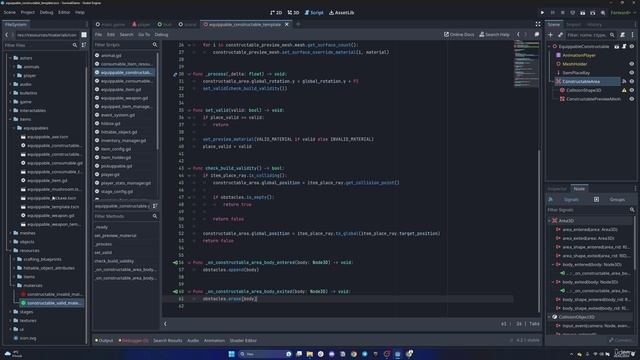
Task: Click the pause running project icon
Action: (553, 13)
